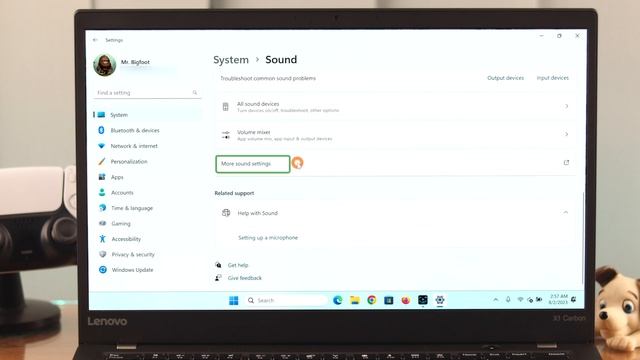Click the Setting up a microphone link

[268, 238]
